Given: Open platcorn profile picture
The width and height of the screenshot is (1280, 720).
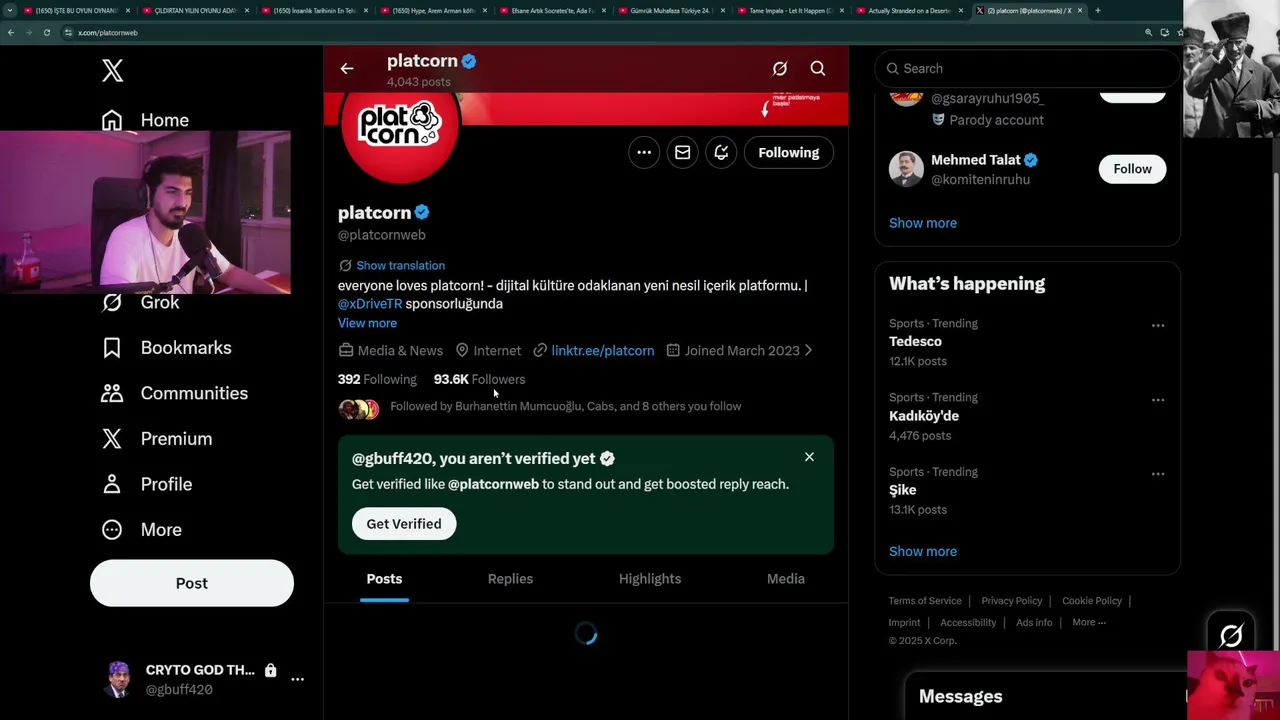Looking at the screenshot, I should 400,125.
